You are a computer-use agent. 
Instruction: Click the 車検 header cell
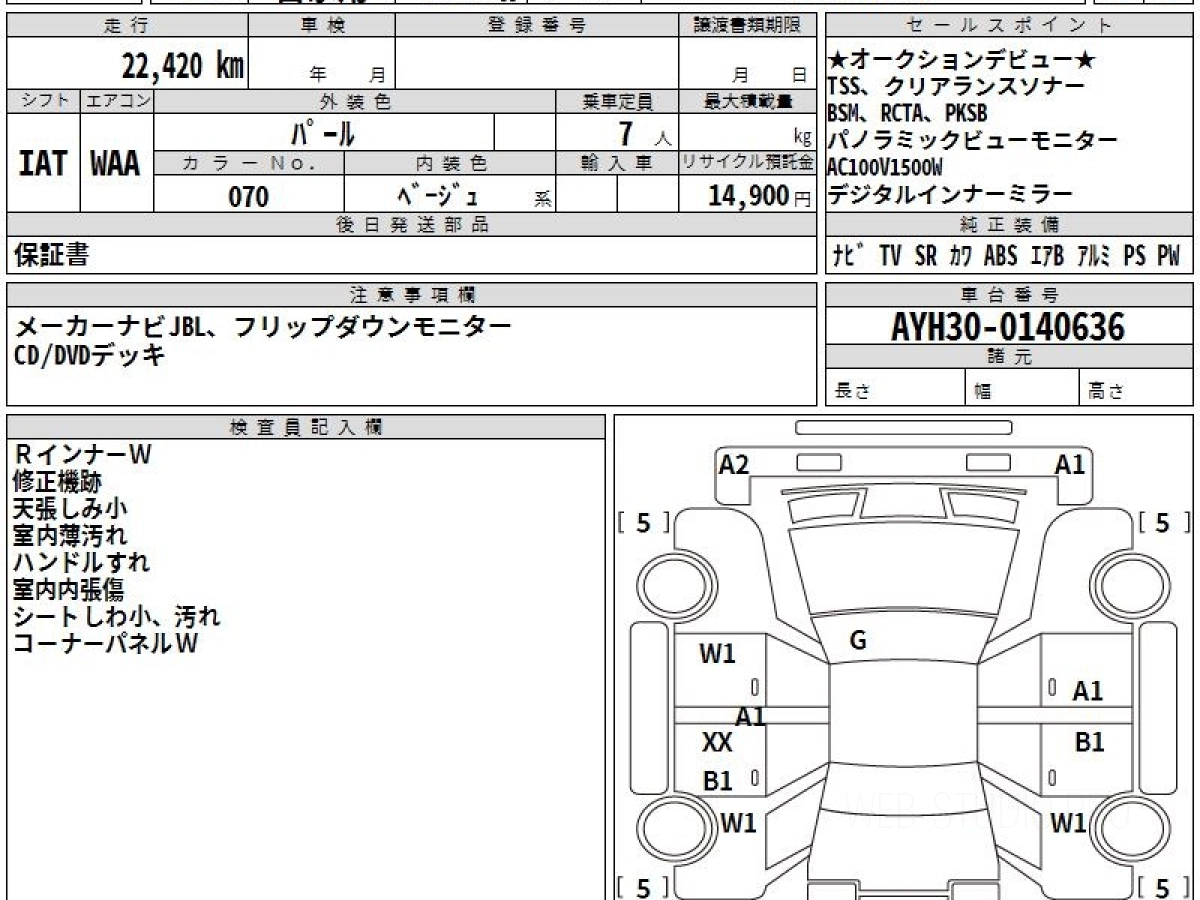[322, 26]
